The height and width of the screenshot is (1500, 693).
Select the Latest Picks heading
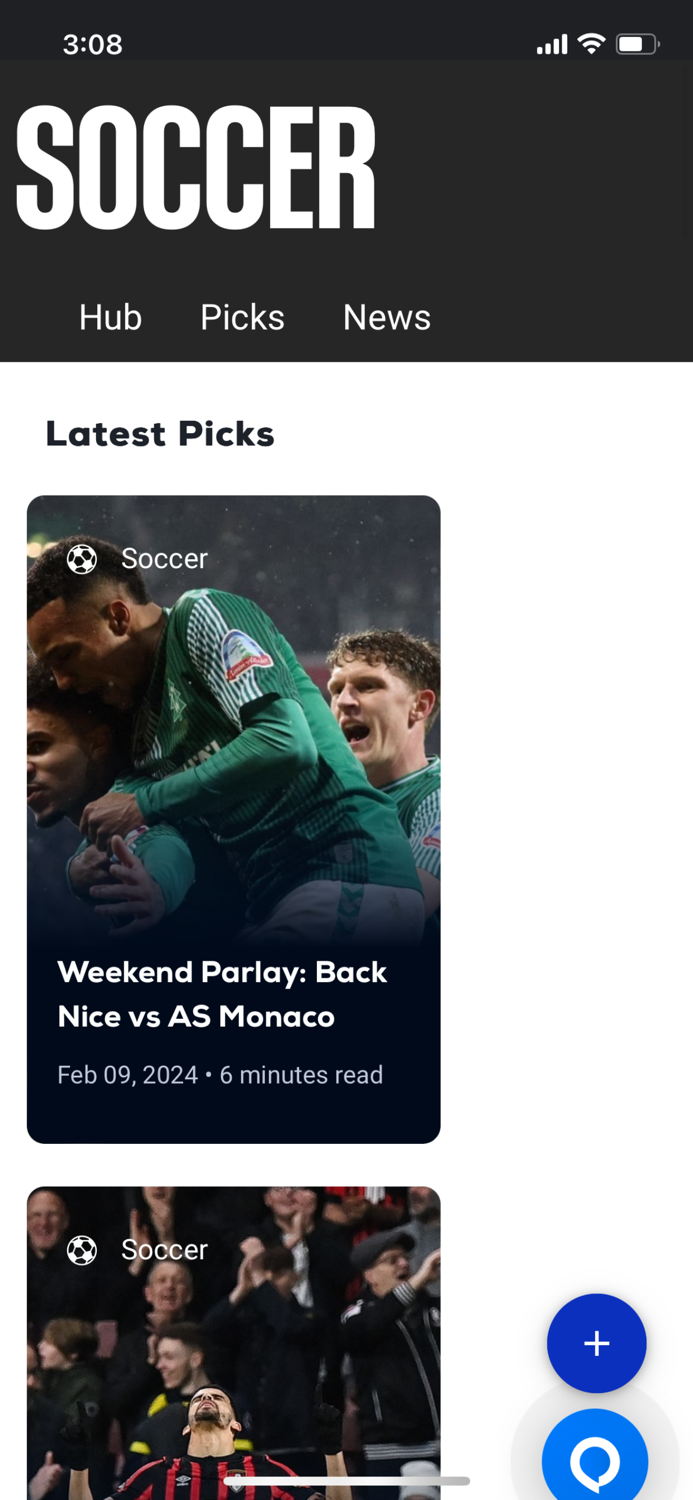[x=159, y=433]
